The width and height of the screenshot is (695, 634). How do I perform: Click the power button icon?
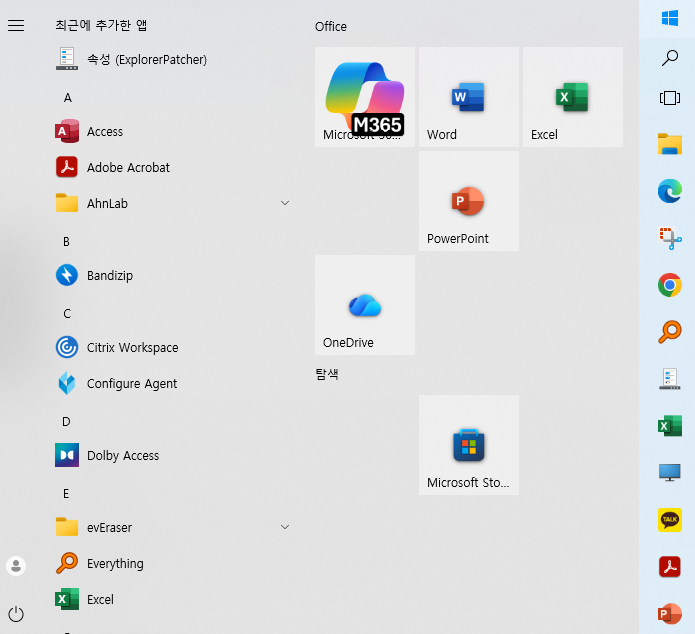tap(16, 614)
